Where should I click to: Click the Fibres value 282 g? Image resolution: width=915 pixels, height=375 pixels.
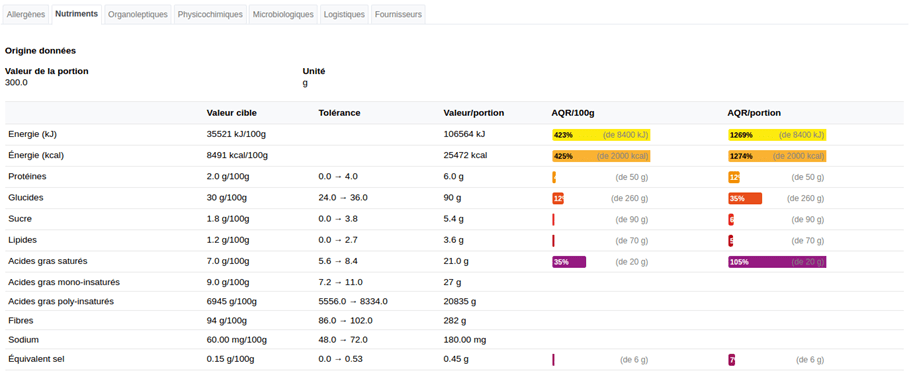455,321
